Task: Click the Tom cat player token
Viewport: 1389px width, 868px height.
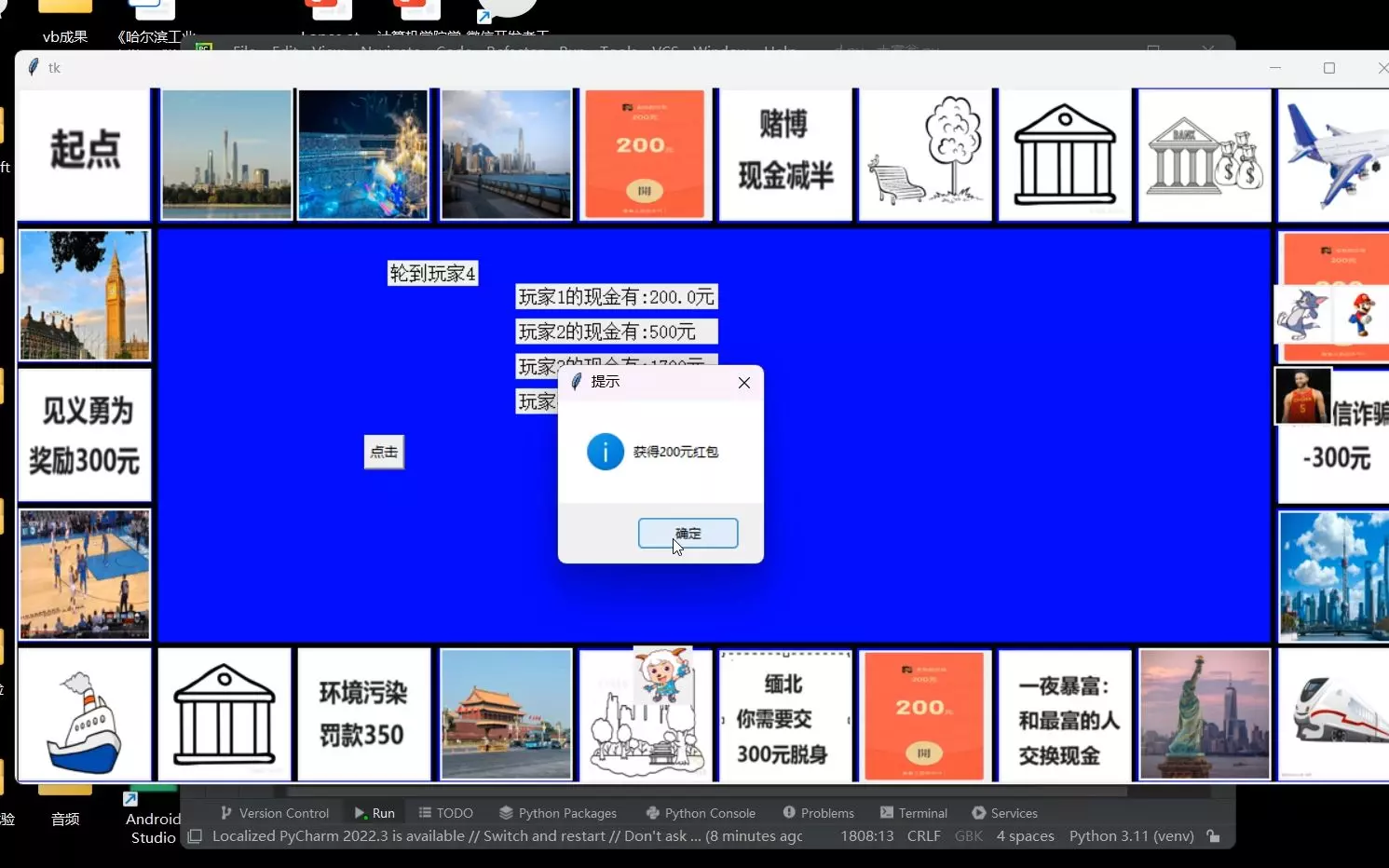Action: [x=1301, y=314]
